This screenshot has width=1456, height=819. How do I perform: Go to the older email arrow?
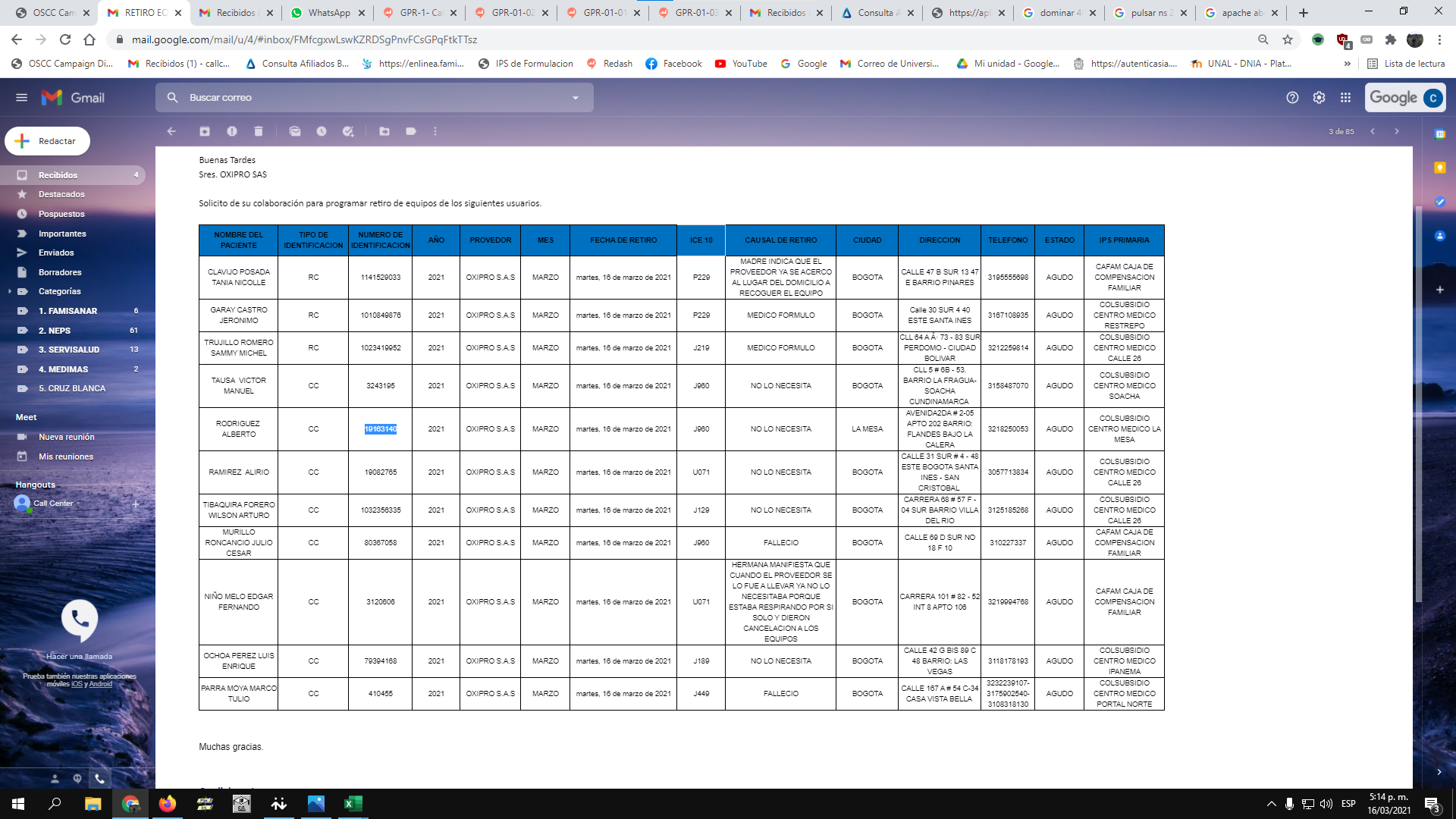pos(1397,131)
